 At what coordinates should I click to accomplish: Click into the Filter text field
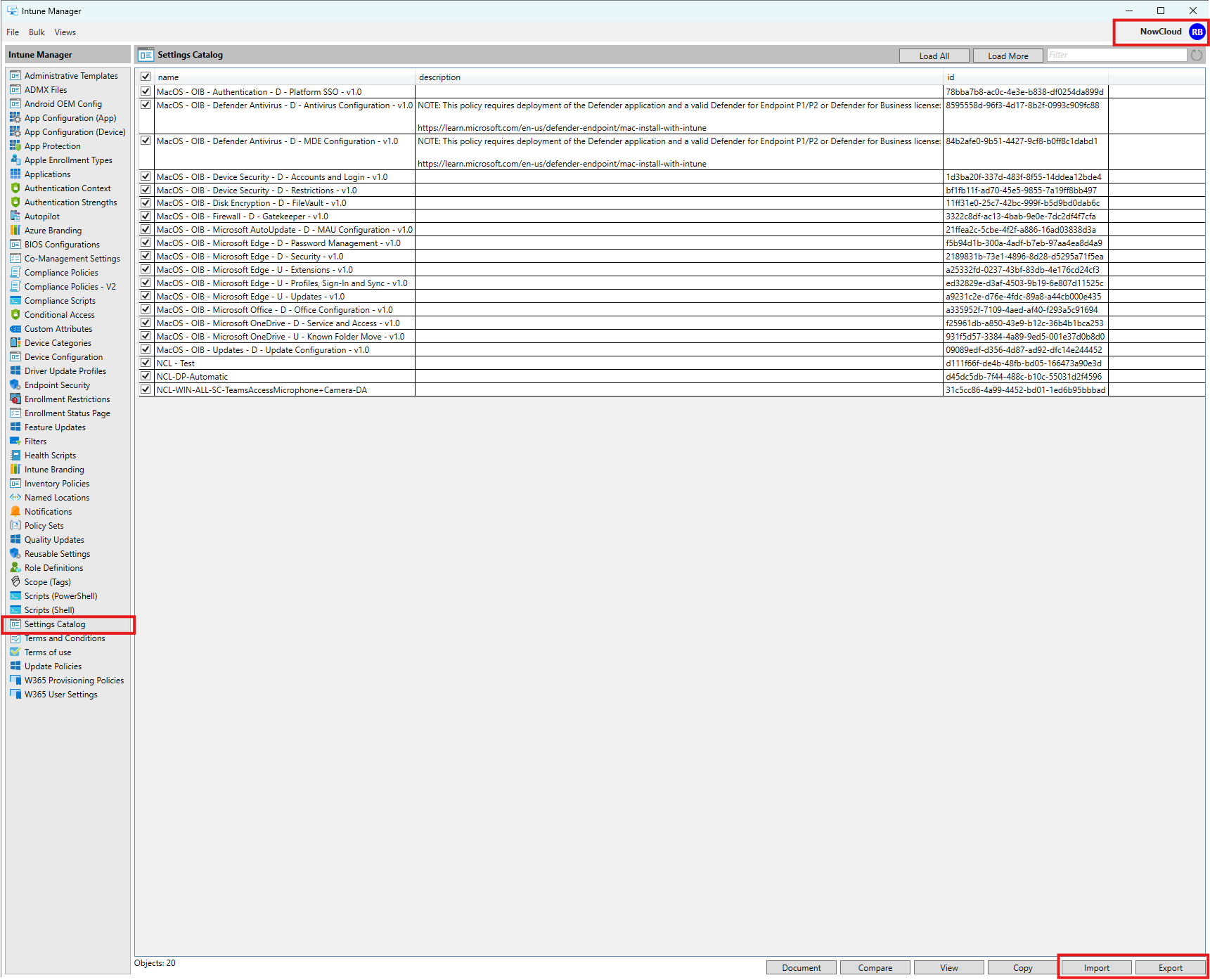point(1116,56)
